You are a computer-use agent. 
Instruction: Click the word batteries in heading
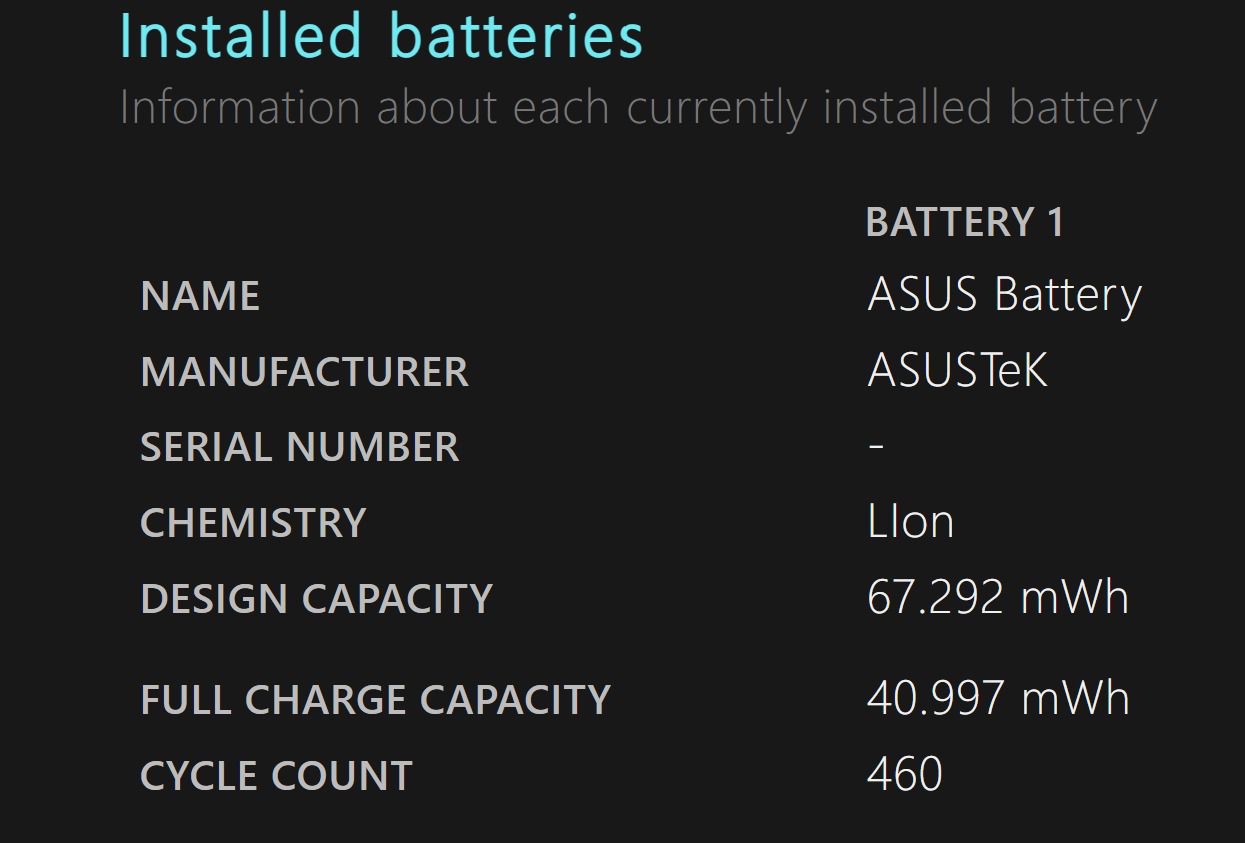[x=516, y=36]
